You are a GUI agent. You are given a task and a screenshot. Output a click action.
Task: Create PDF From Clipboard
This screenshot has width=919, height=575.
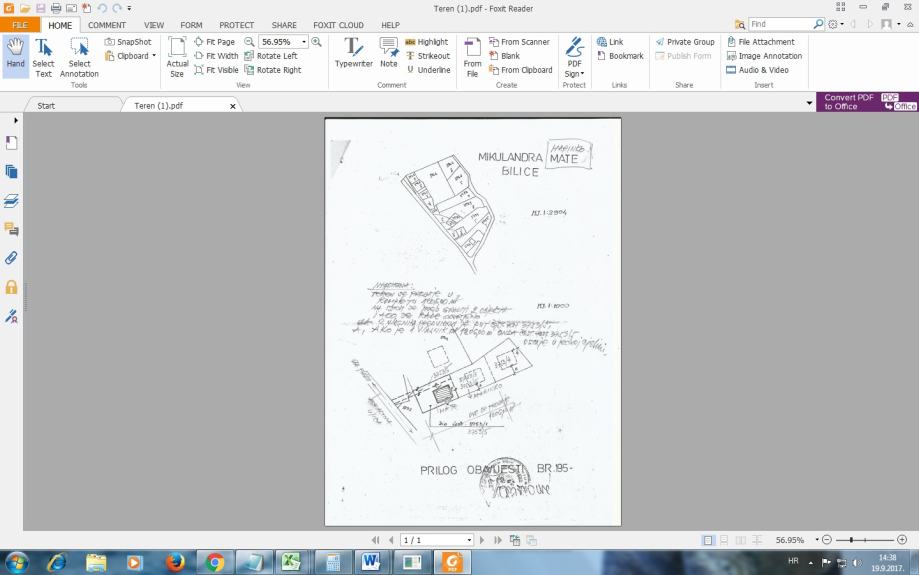pyautogui.click(x=520, y=70)
